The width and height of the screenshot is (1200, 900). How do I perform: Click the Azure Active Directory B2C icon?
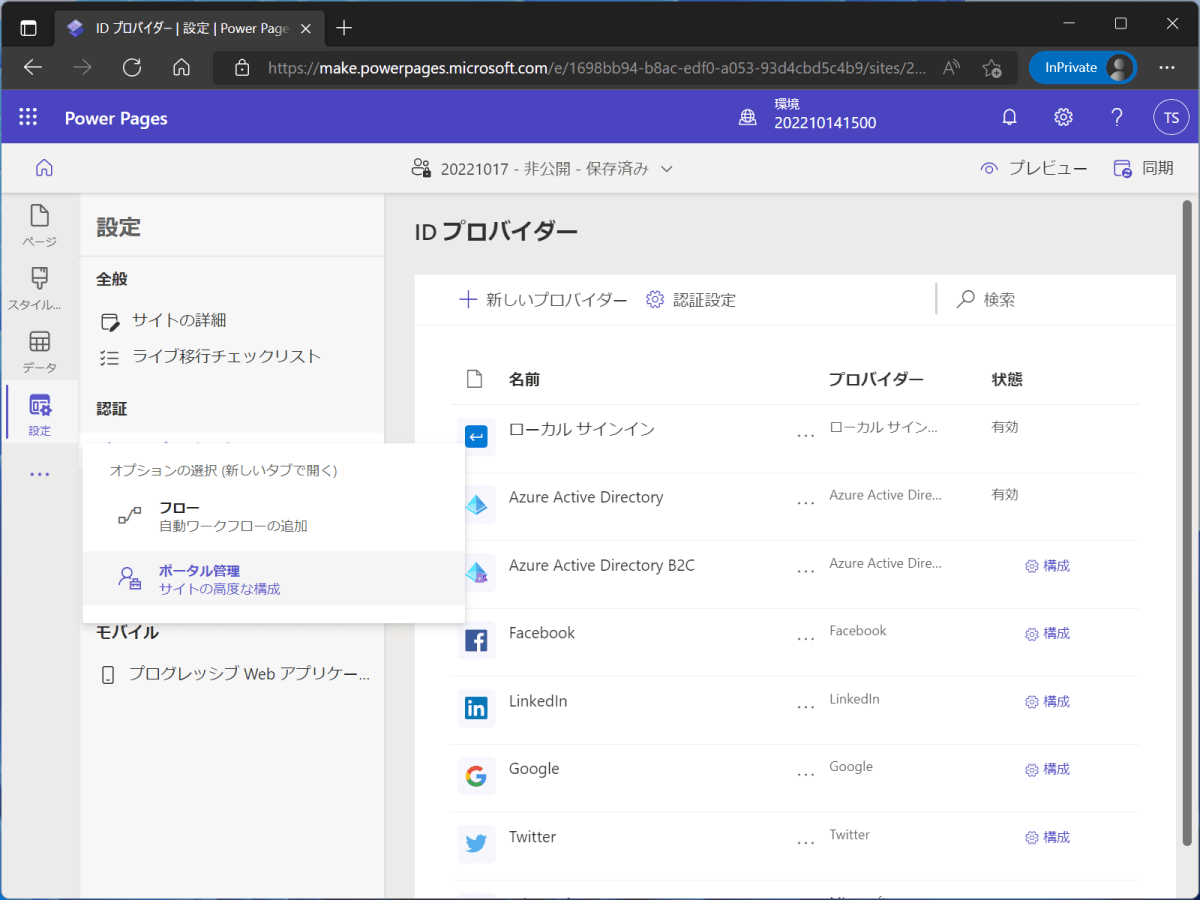click(x=476, y=572)
